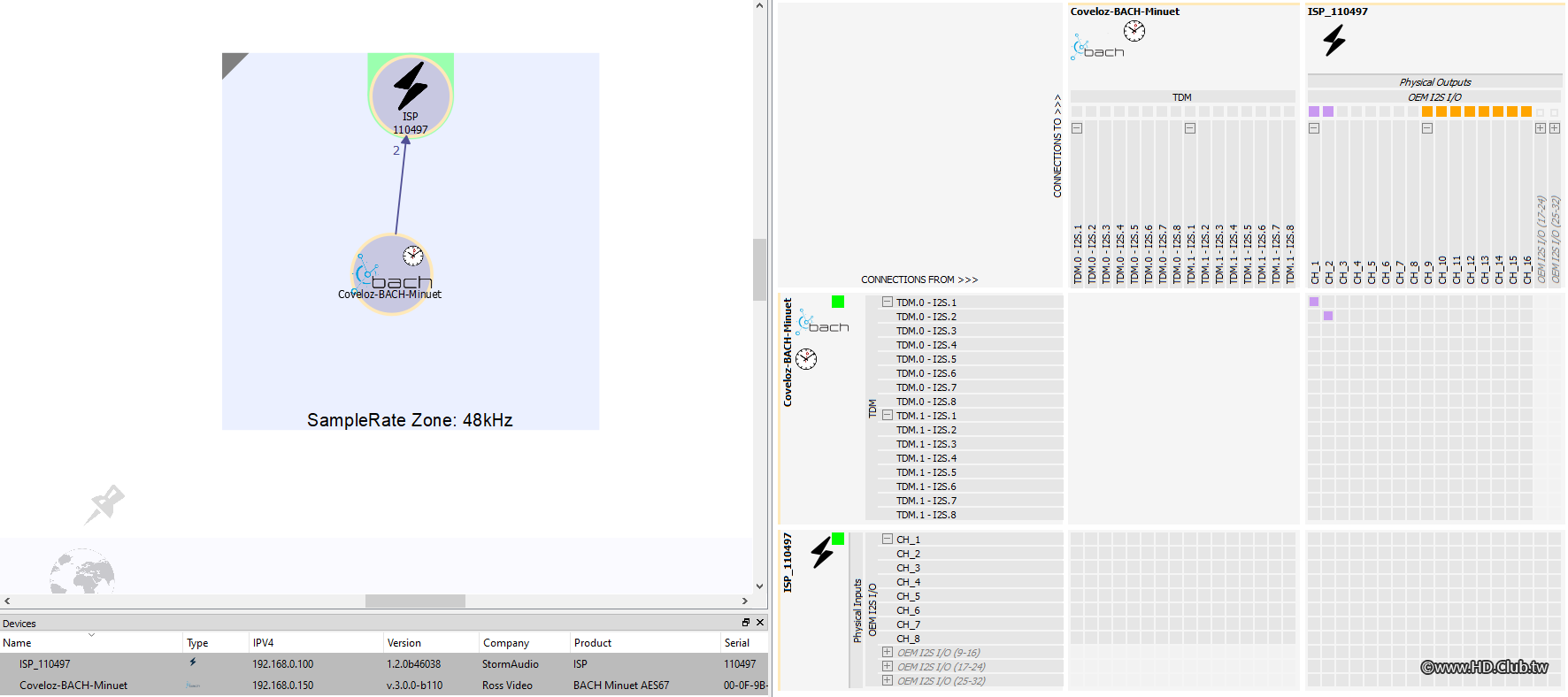
Task: Click the globe icon in the world view
Action: [x=82, y=572]
